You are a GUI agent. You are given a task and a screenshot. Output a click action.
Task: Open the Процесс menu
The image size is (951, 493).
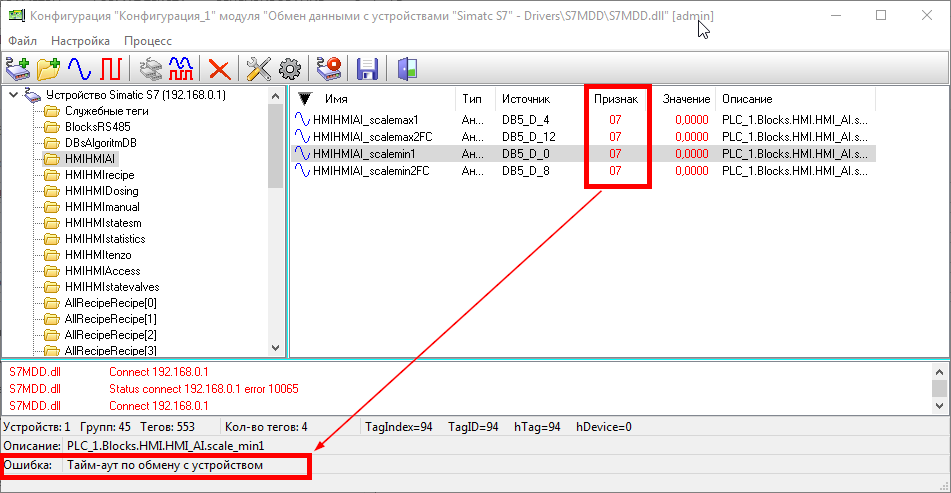point(148,41)
